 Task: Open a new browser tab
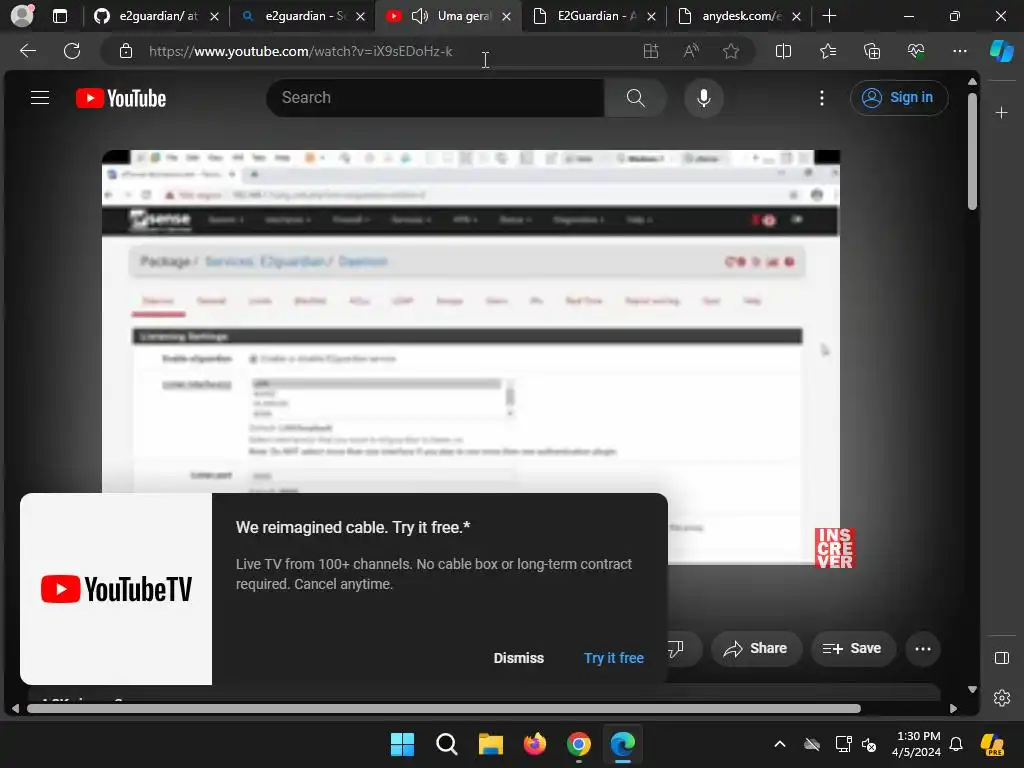point(829,16)
